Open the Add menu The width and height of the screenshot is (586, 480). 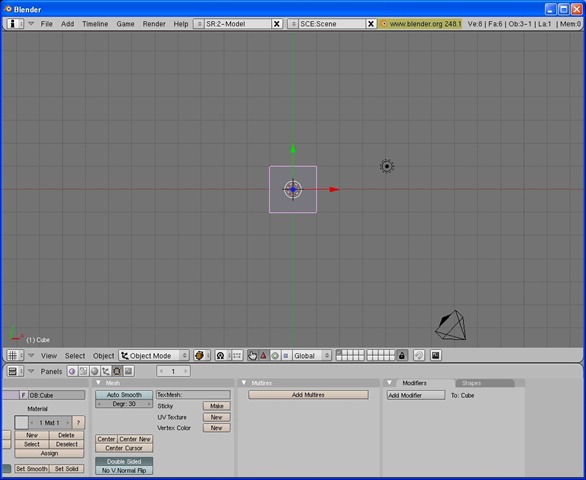[67, 24]
